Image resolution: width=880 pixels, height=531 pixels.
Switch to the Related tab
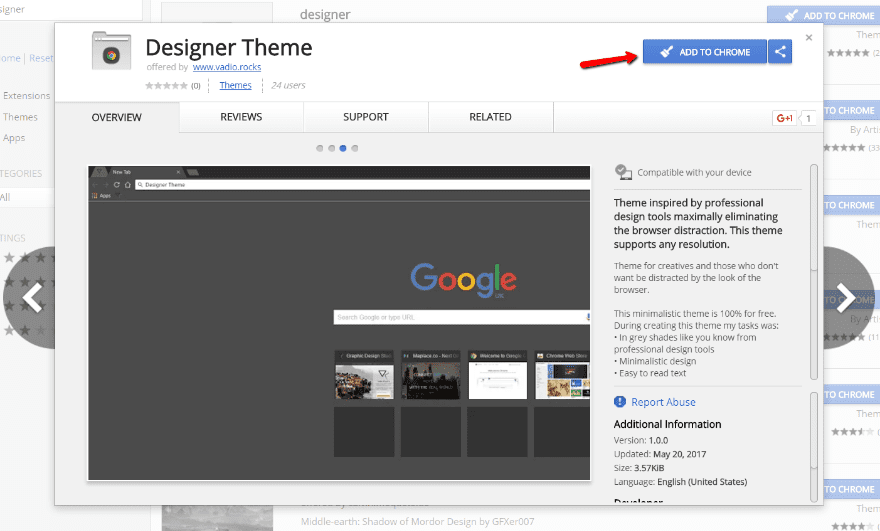(491, 117)
